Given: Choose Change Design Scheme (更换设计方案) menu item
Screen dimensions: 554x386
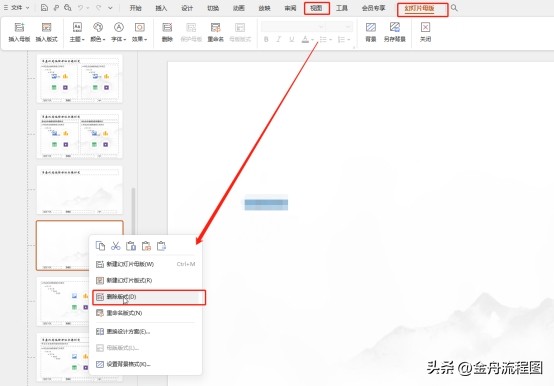Looking at the screenshot, I should coord(146,332).
